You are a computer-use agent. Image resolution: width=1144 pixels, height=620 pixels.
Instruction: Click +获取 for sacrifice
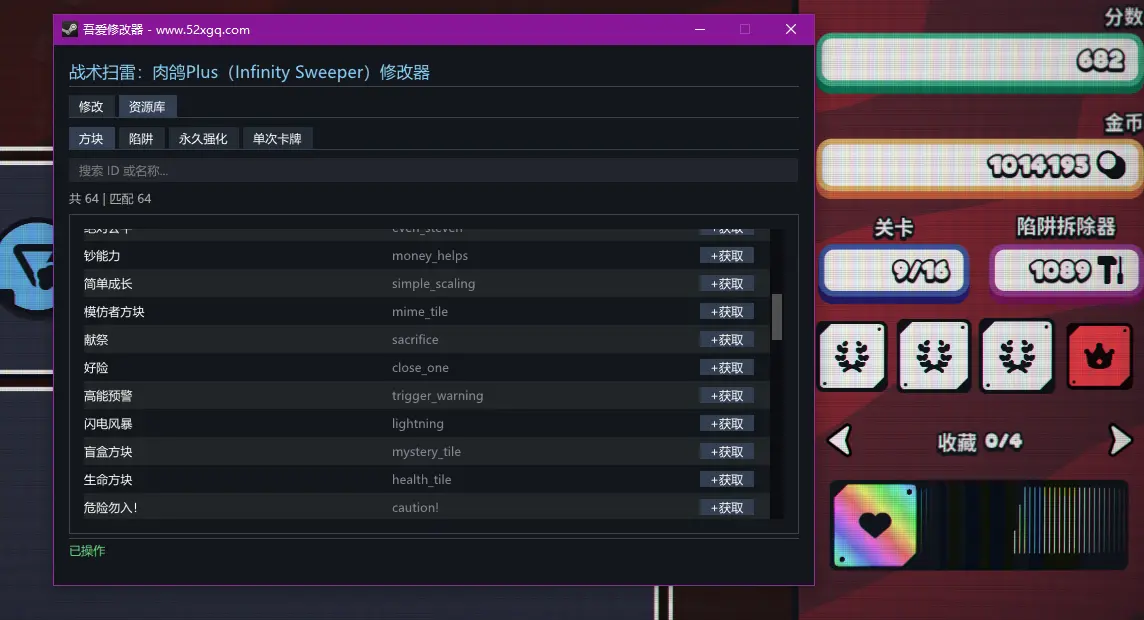point(727,340)
